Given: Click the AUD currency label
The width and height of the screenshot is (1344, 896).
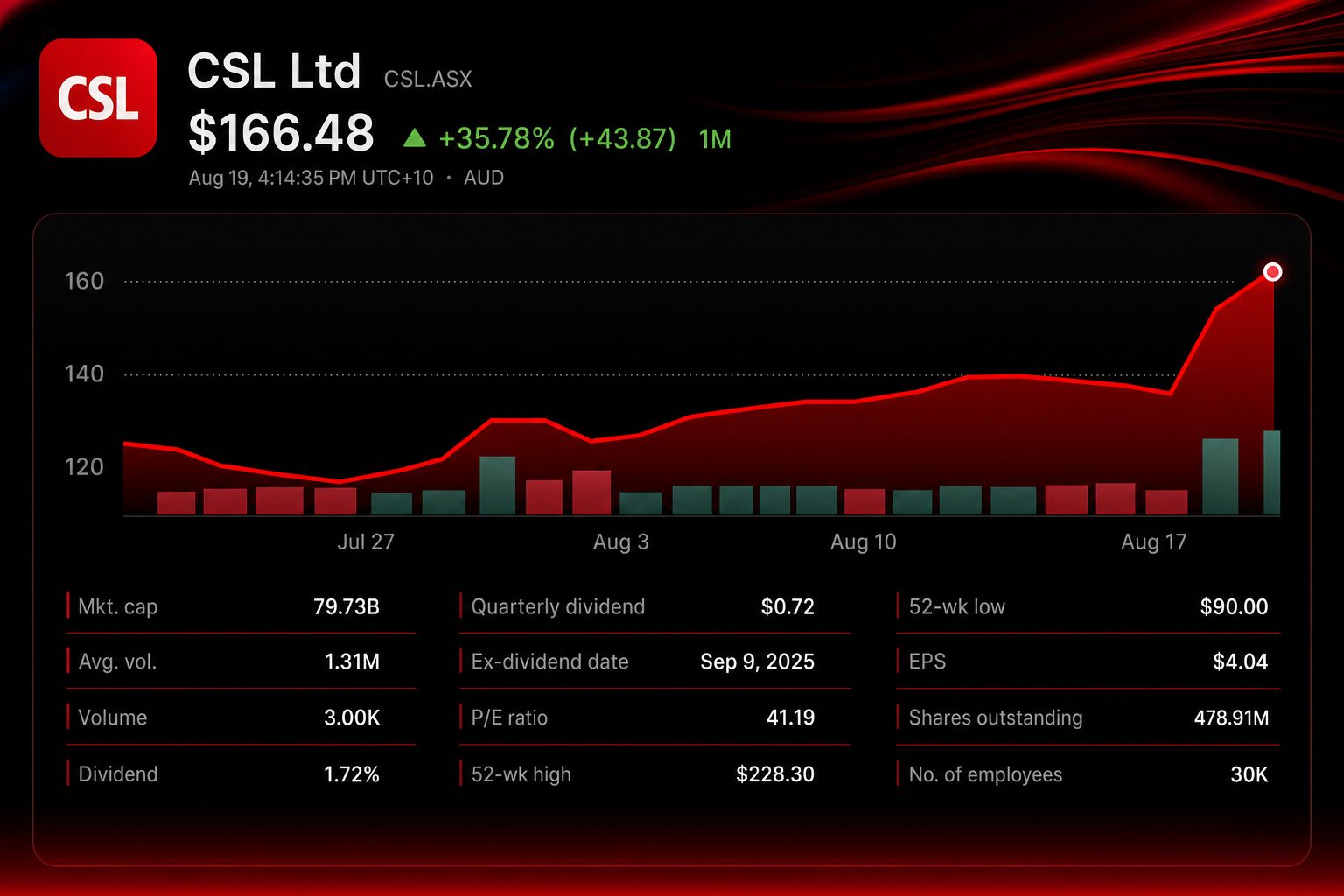Looking at the screenshot, I should 484,178.
